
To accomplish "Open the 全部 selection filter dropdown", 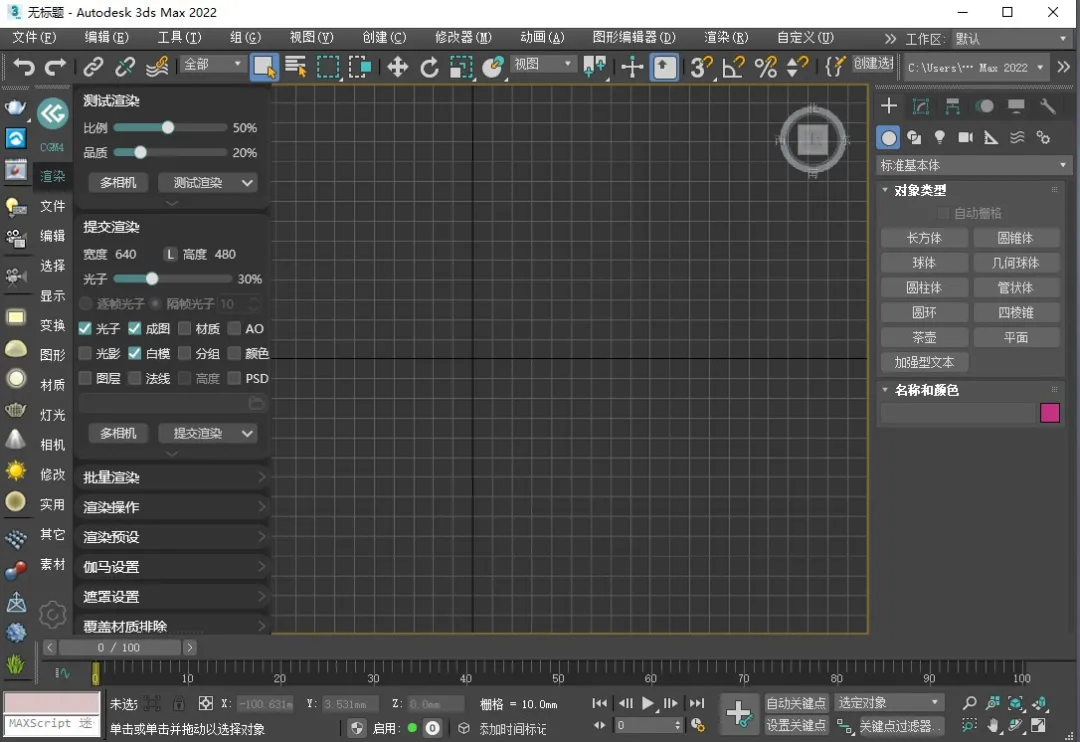I will click(213, 64).
